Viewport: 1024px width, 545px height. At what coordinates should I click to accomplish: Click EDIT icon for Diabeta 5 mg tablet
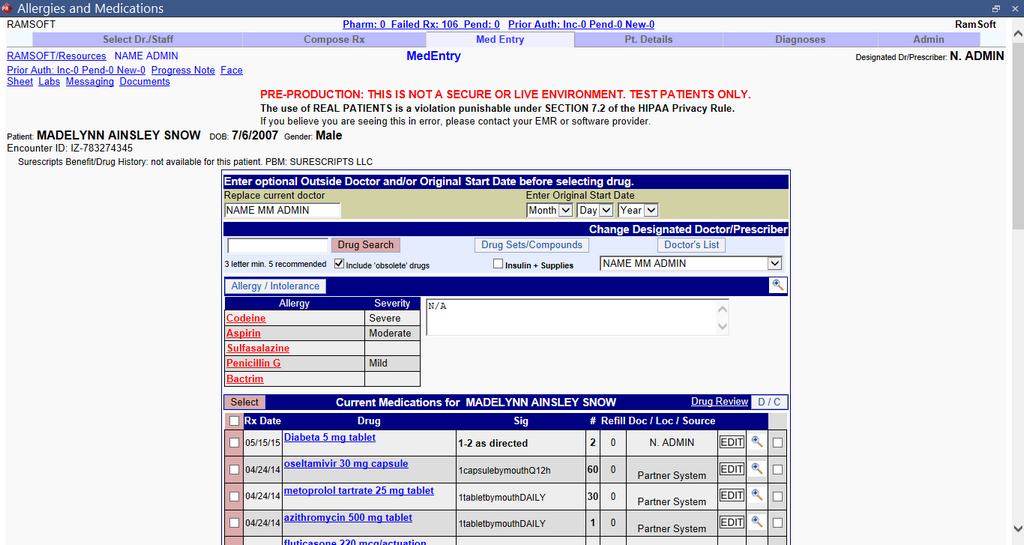[732, 442]
